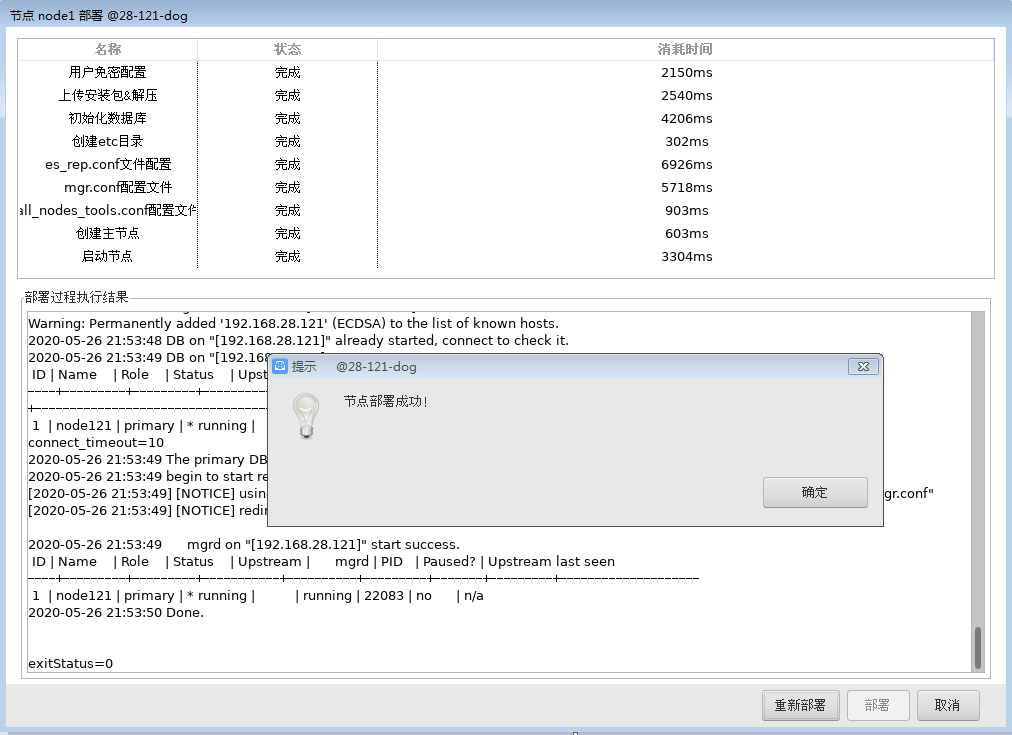
Task: Click the exitStatus=0 log line
Action: coord(71,663)
